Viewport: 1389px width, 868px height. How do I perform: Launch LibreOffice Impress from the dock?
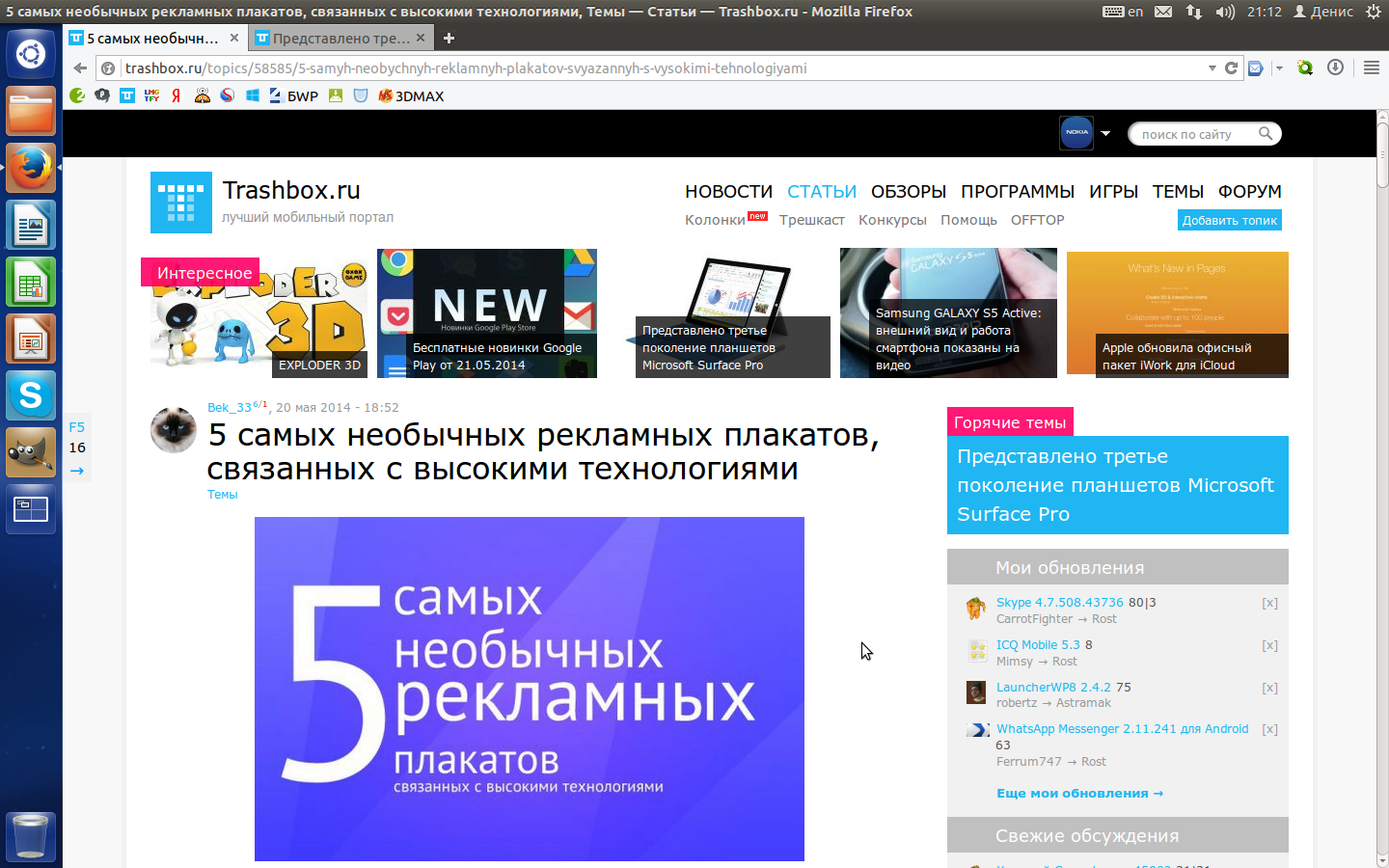31,339
